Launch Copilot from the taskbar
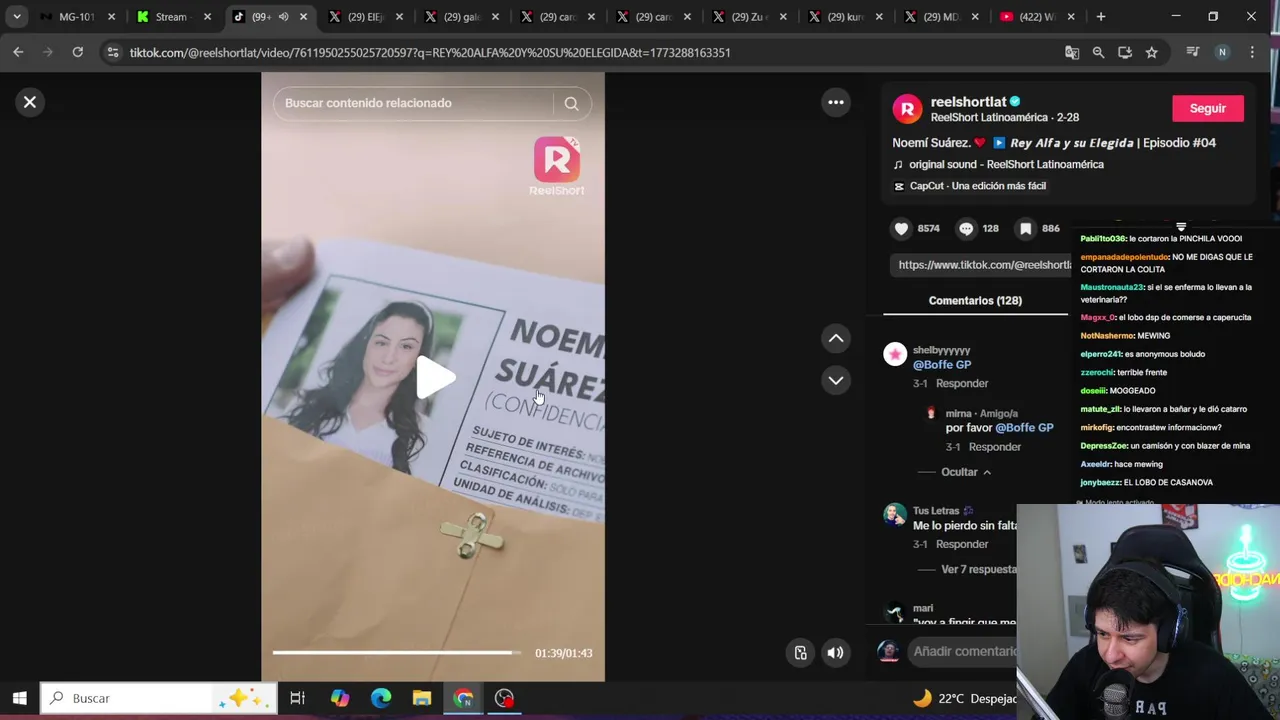This screenshot has width=1280, height=720. [340, 698]
